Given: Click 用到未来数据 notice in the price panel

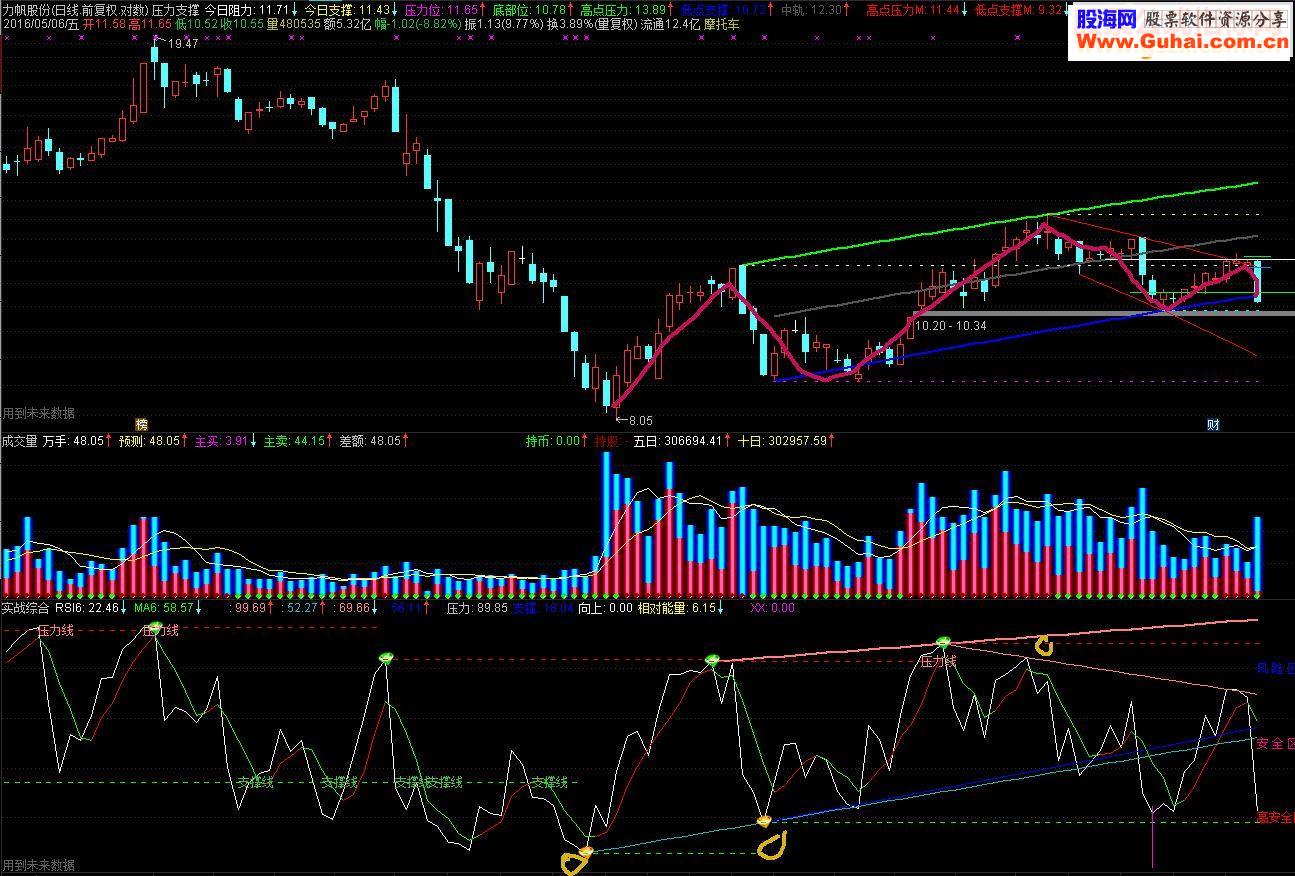Looking at the screenshot, I should click(38, 413).
